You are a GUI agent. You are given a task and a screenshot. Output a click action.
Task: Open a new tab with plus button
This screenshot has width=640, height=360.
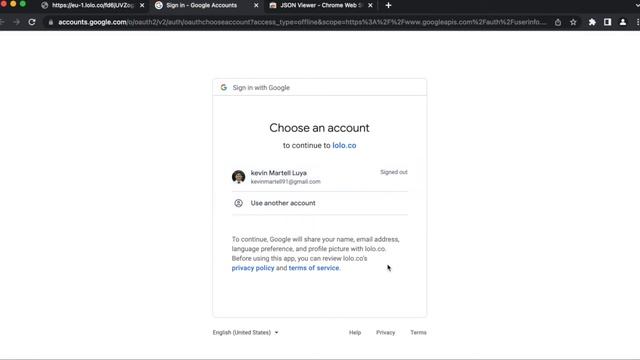coord(388,5)
